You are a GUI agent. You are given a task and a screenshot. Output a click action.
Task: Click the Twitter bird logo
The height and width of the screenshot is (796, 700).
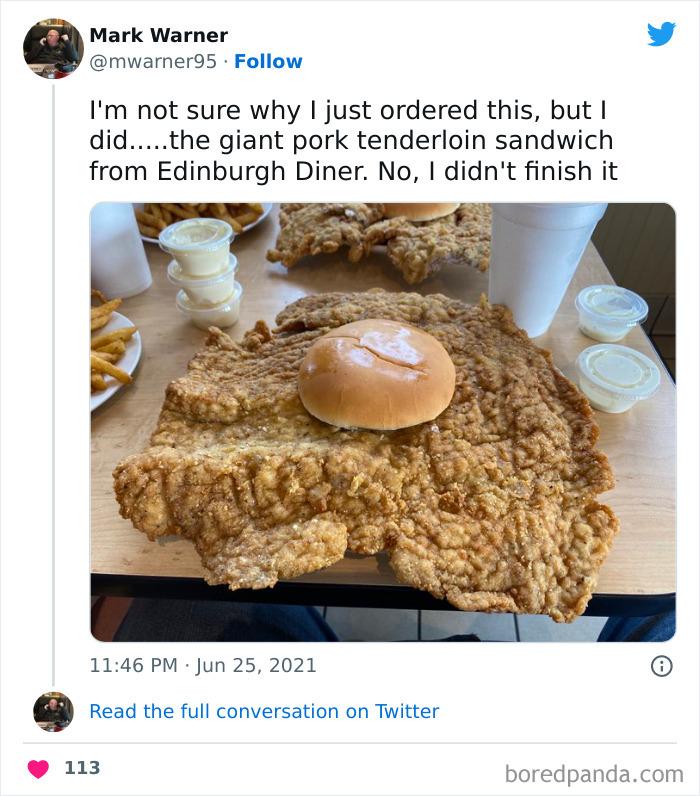tap(661, 34)
